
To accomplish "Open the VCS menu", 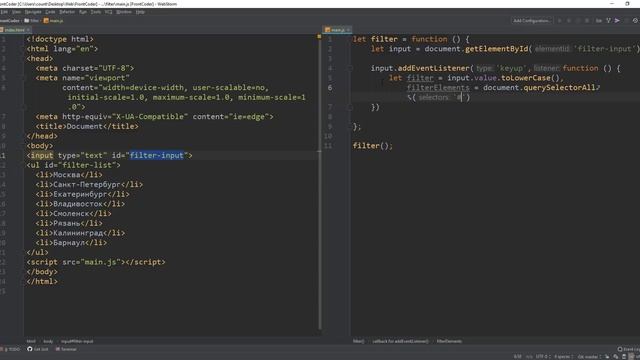I will click(x=109, y=12).
